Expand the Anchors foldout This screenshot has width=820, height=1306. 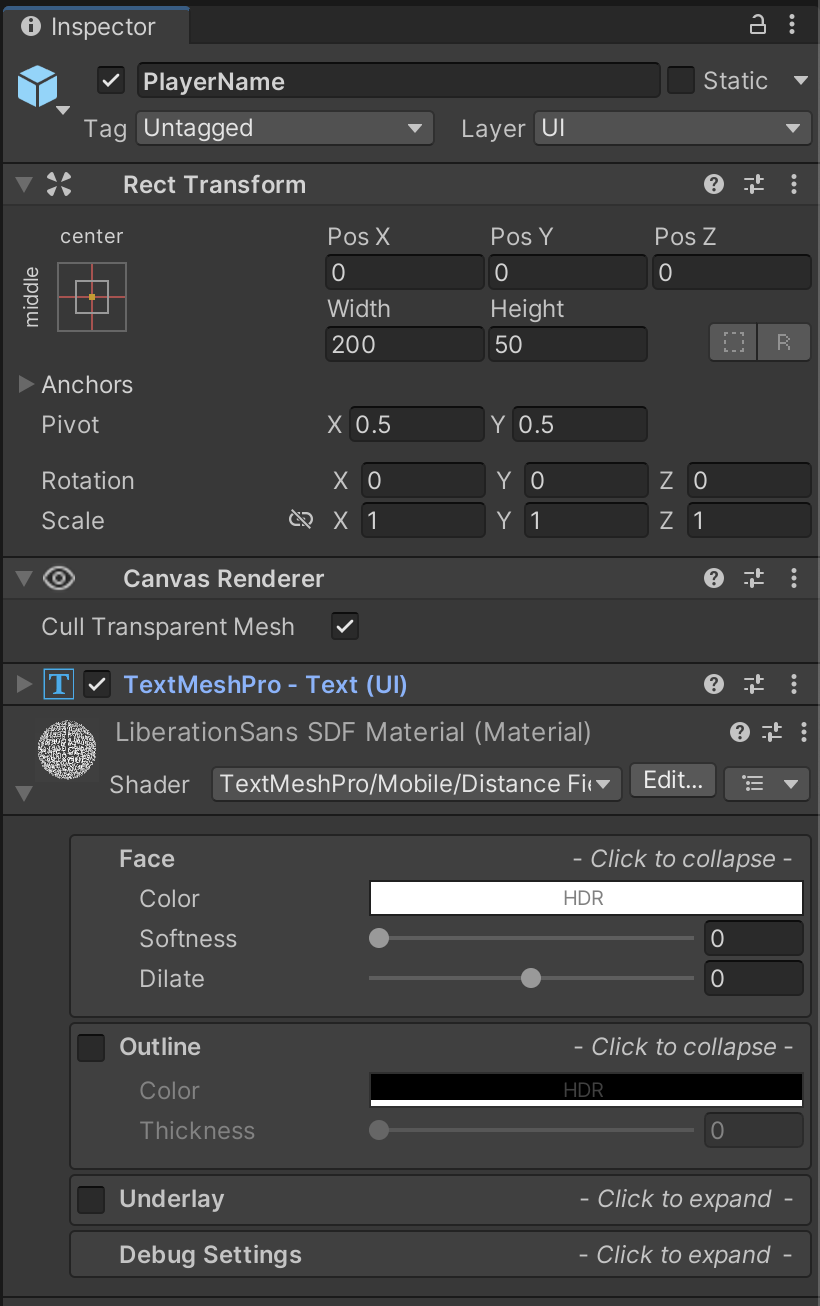pos(26,385)
